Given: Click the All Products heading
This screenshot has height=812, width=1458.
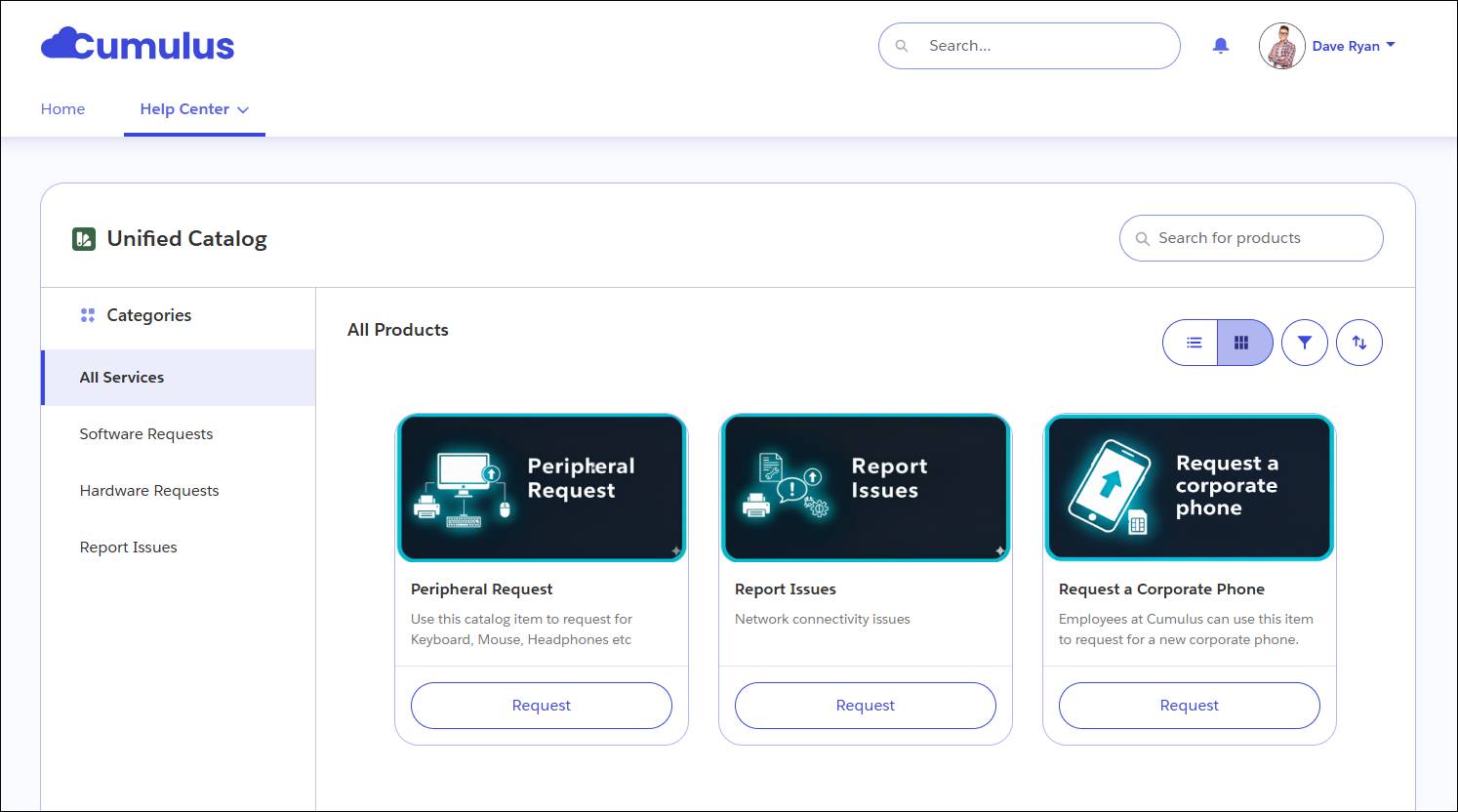Looking at the screenshot, I should coord(398,330).
